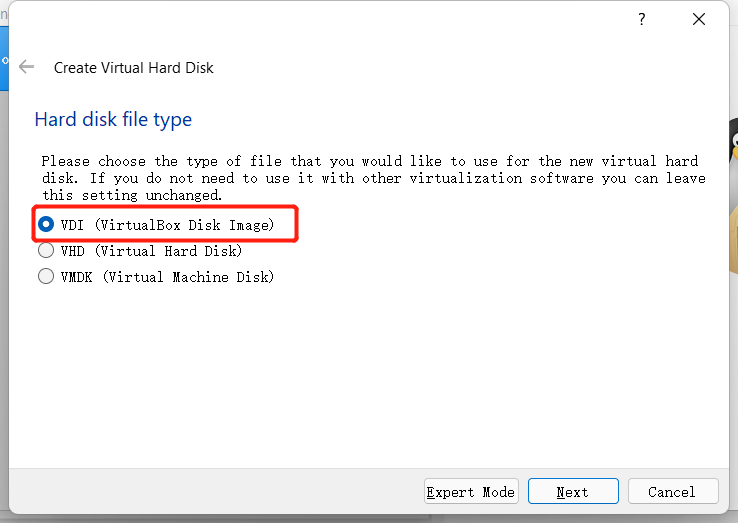Select the VDI radio button
The image size is (738, 523).
click(x=46, y=225)
